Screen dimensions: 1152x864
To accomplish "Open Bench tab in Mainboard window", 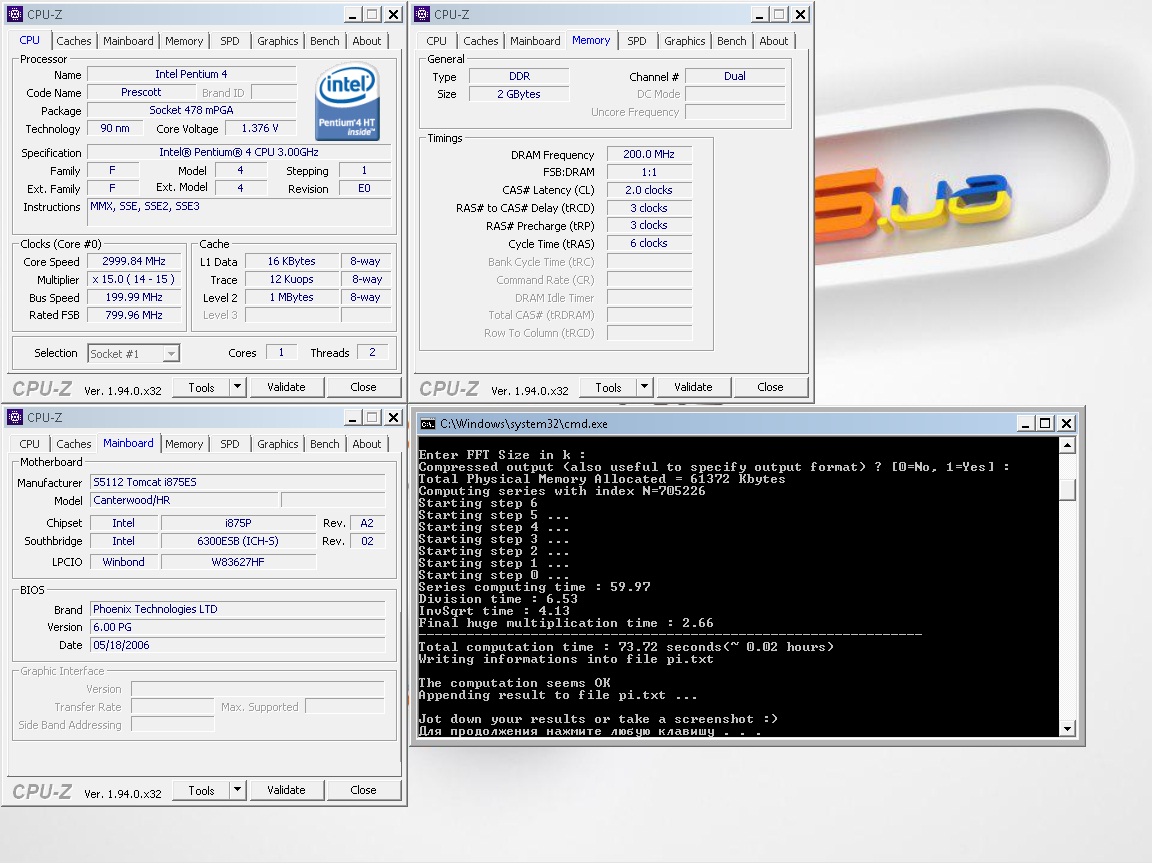I will [325, 444].
